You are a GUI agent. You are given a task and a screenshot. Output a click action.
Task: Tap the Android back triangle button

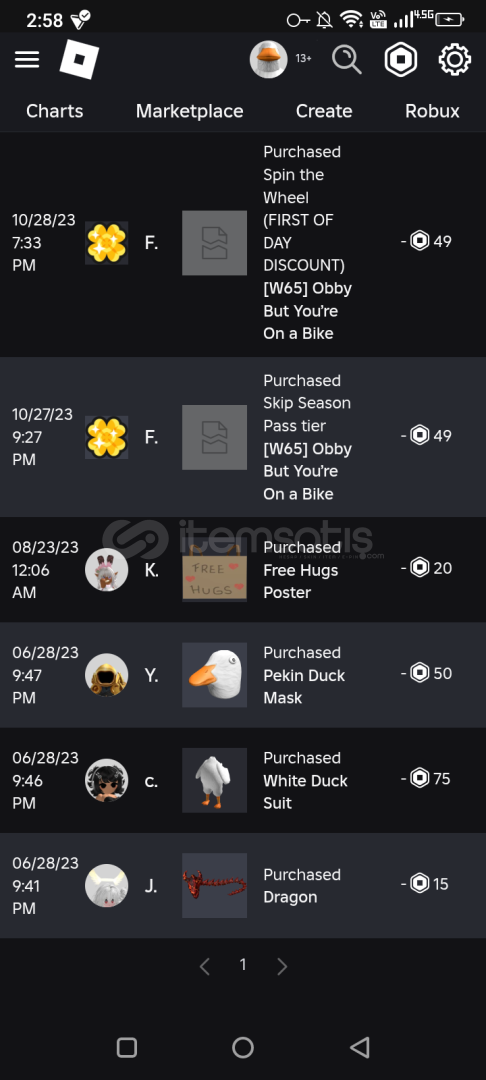coord(359,1047)
